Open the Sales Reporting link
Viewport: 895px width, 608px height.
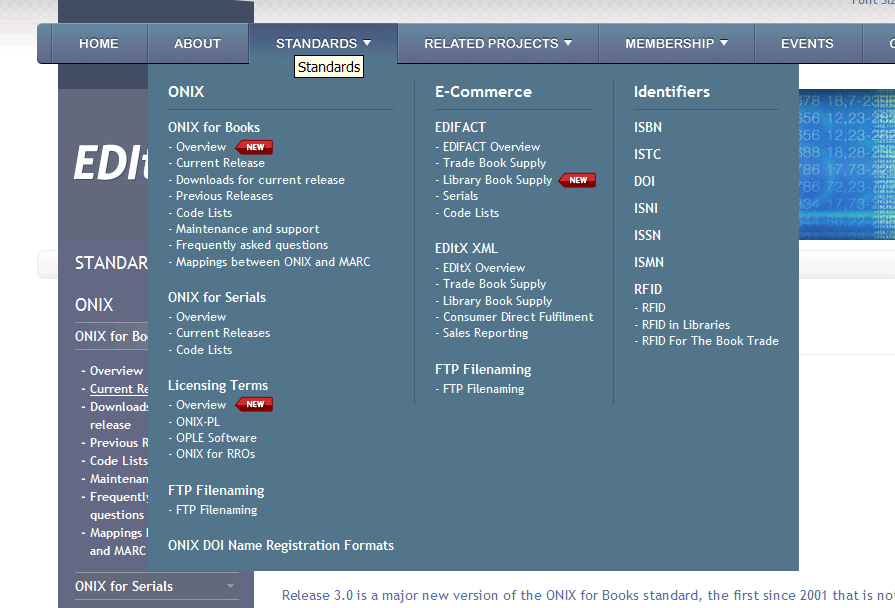coord(486,333)
